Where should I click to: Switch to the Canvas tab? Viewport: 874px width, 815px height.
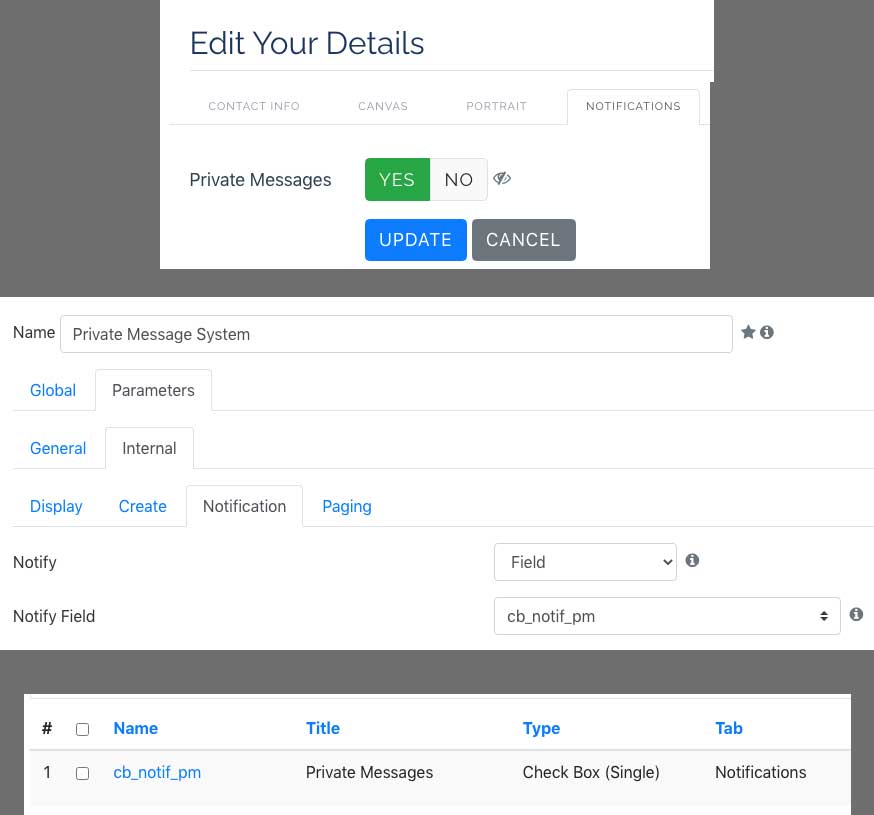coord(383,106)
